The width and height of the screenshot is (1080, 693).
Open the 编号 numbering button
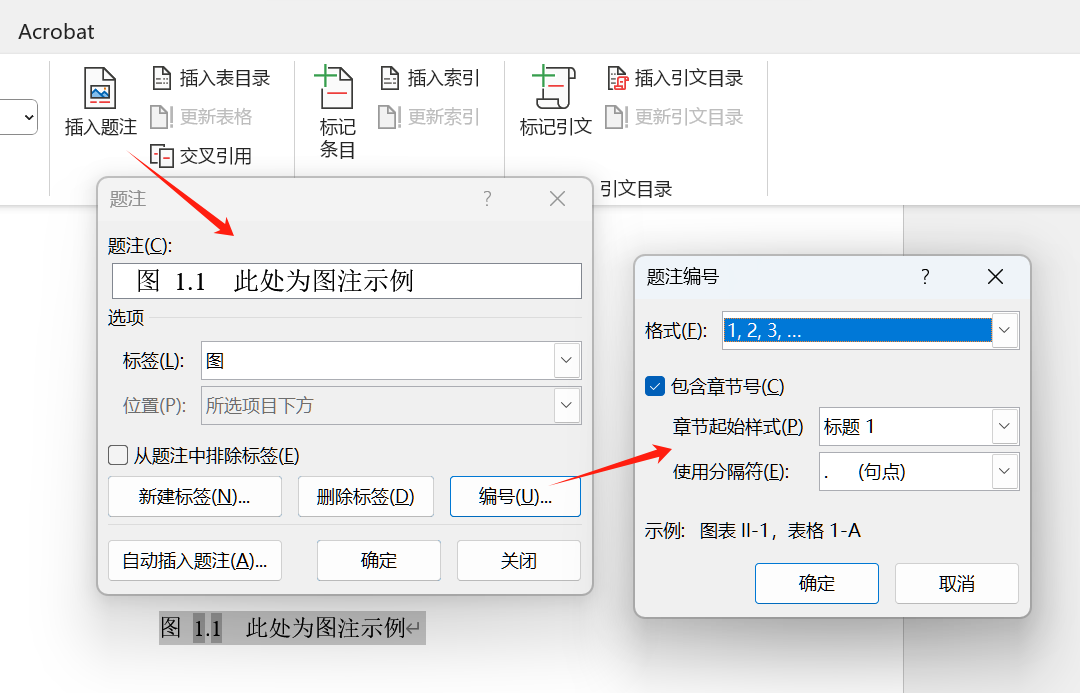point(515,497)
